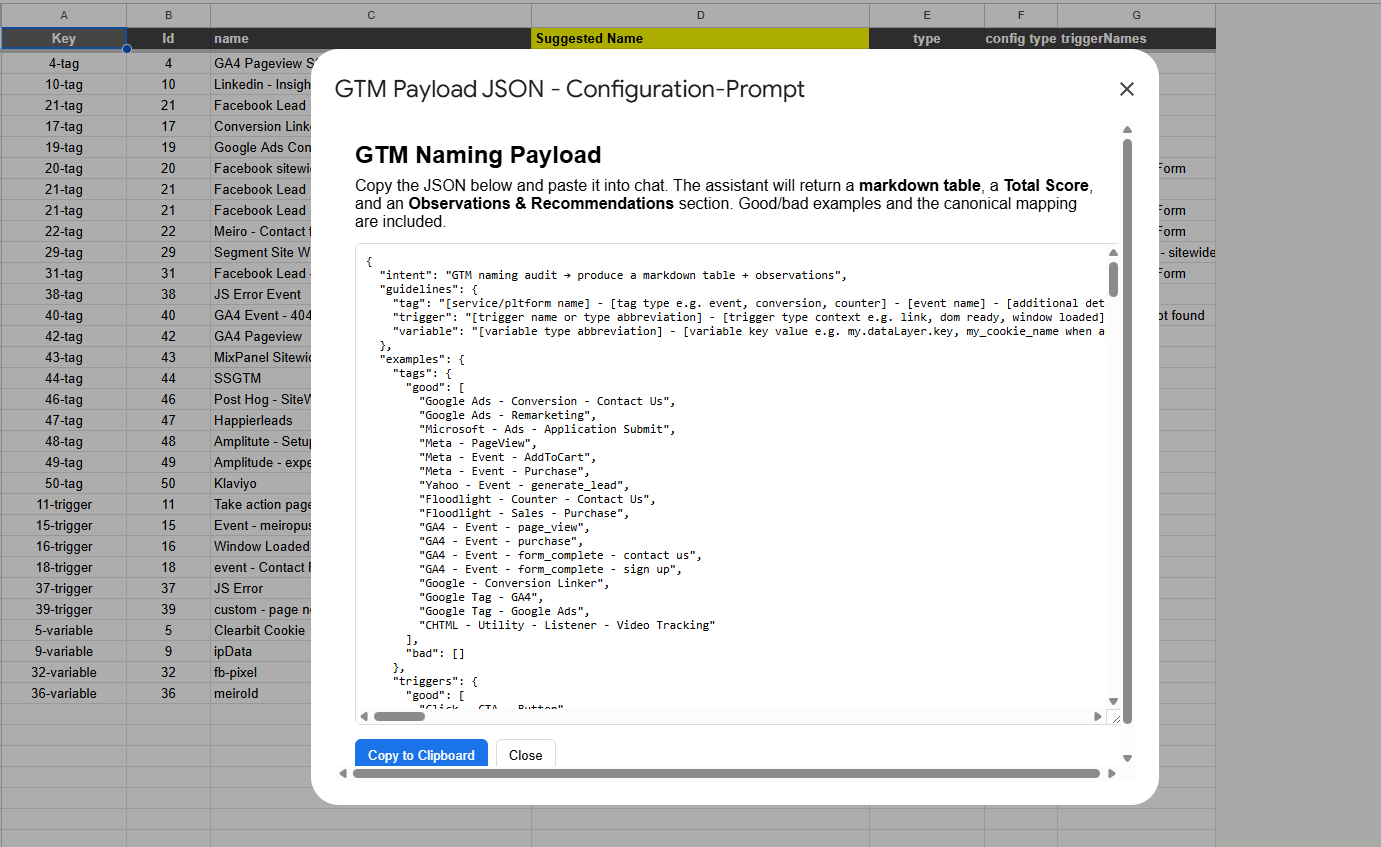The image size is (1381, 847).
Task: Click the cell 50-tag
Action: tap(64, 483)
